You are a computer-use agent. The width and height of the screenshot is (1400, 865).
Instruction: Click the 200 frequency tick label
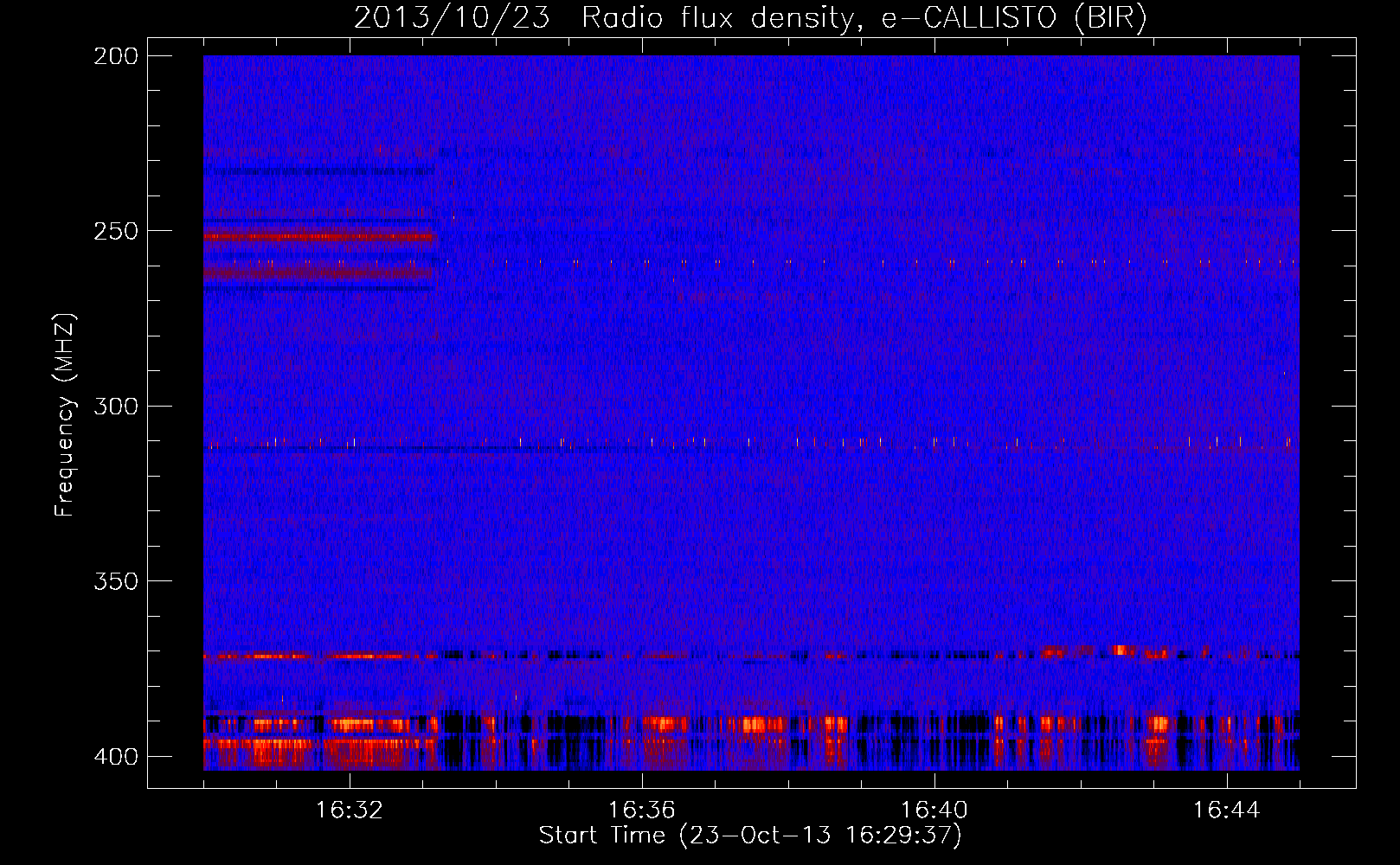pos(115,56)
